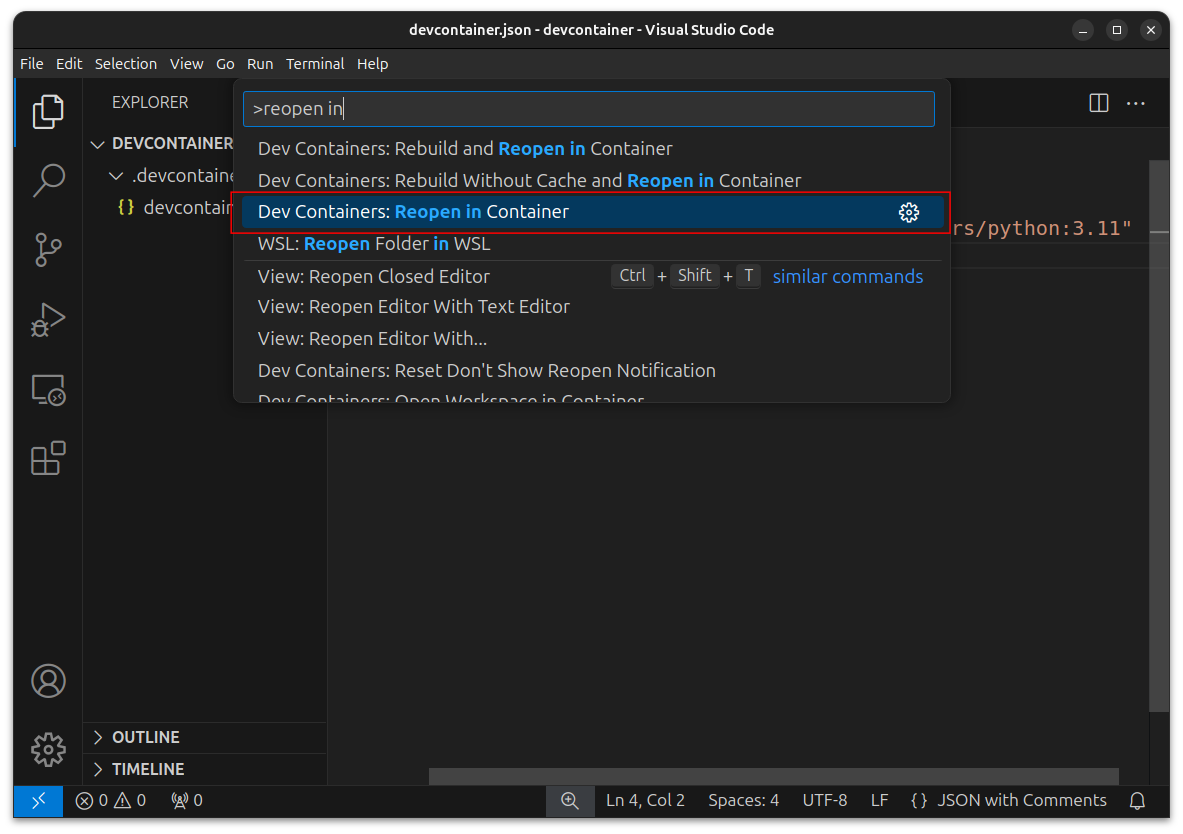Click UTF-8 encoding in status bar
This screenshot has width=1183, height=834.
tap(825, 801)
